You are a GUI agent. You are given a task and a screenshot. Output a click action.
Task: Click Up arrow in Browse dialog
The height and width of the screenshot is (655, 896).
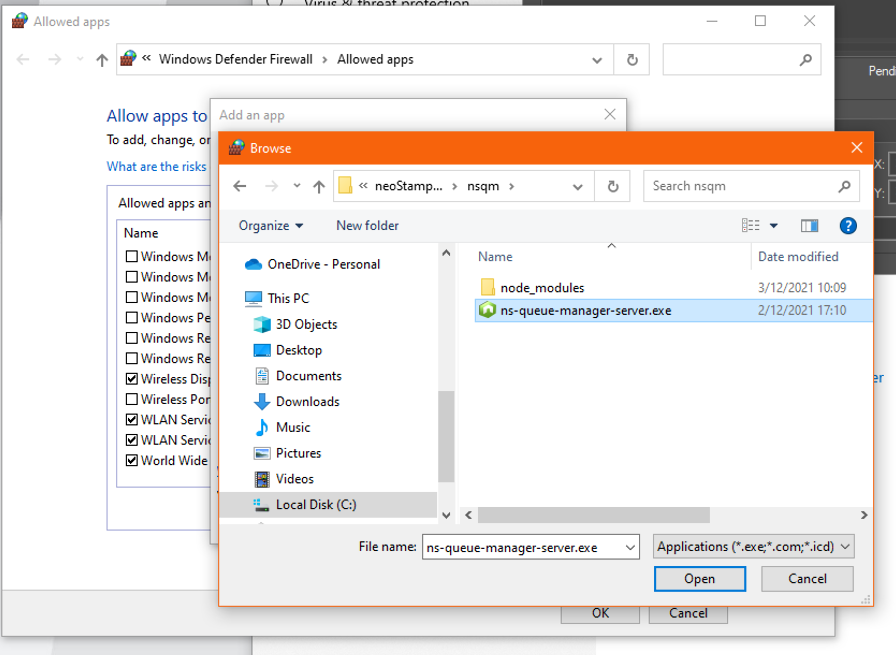tap(319, 186)
